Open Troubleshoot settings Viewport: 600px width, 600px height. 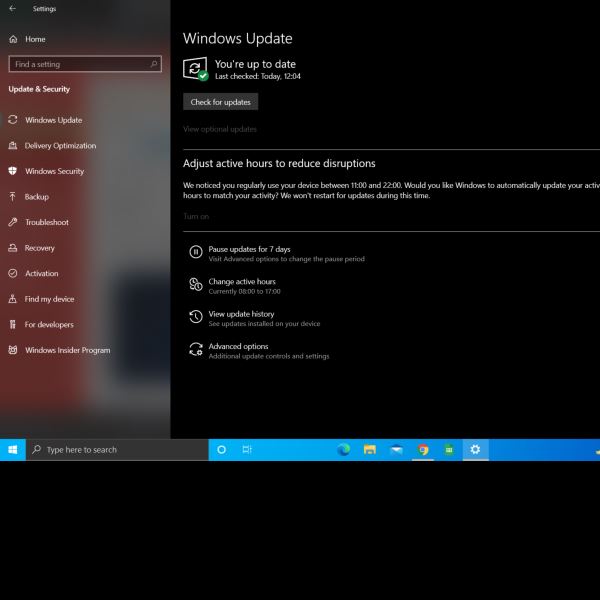pos(47,222)
